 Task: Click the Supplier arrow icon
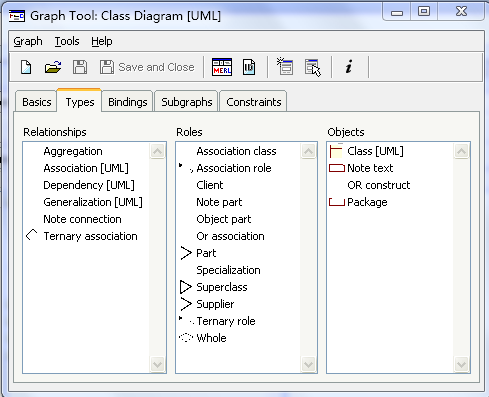coord(186,304)
